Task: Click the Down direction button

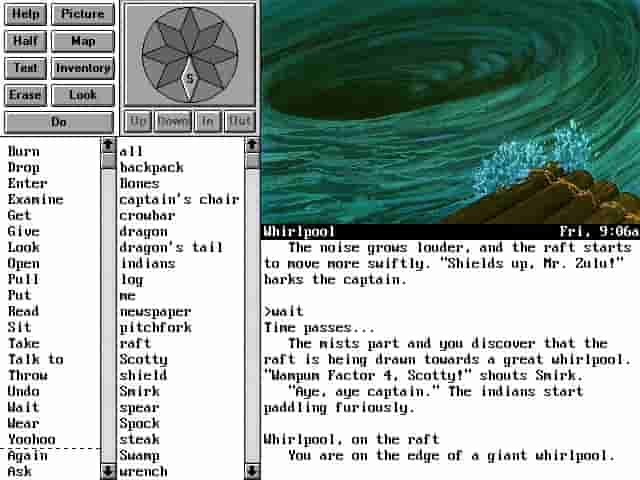Action: pos(173,121)
